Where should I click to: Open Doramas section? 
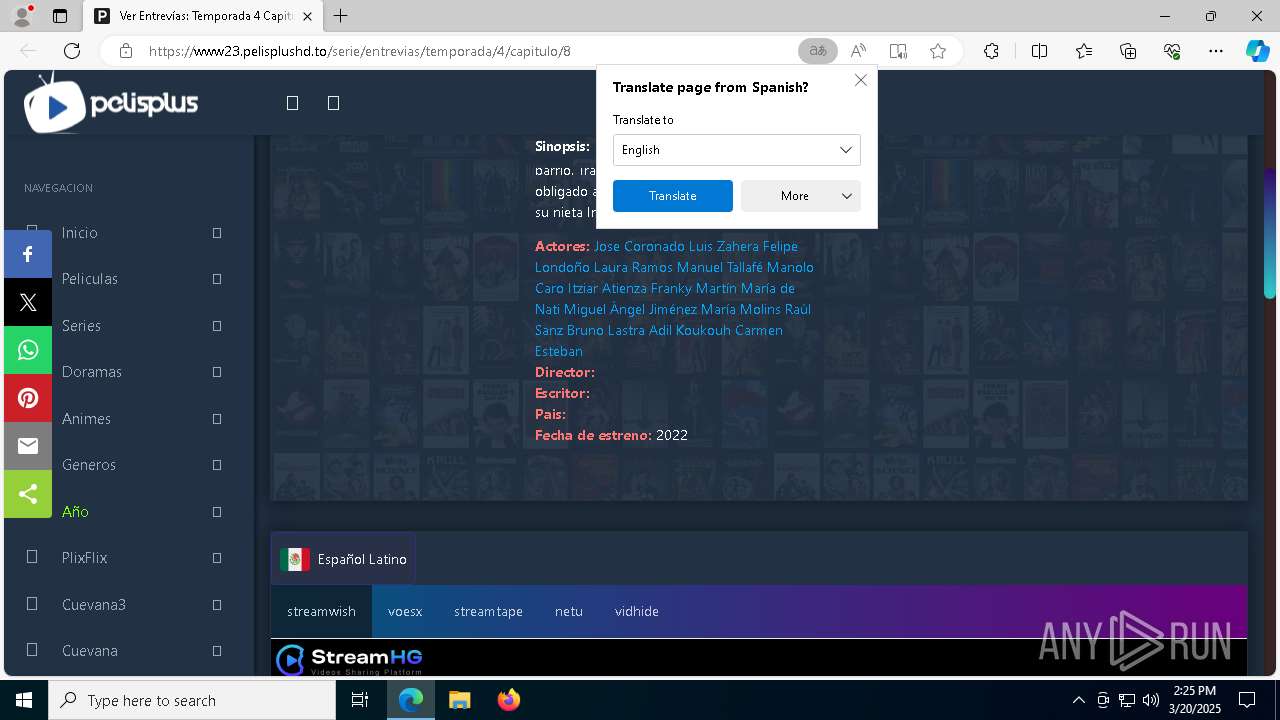(91, 372)
